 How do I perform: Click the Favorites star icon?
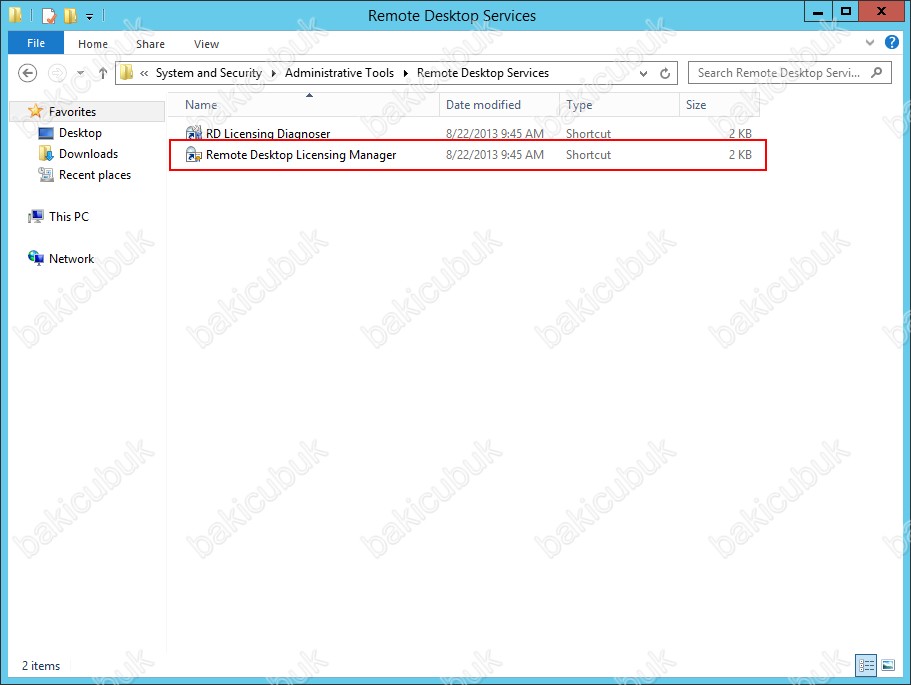coord(35,111)
